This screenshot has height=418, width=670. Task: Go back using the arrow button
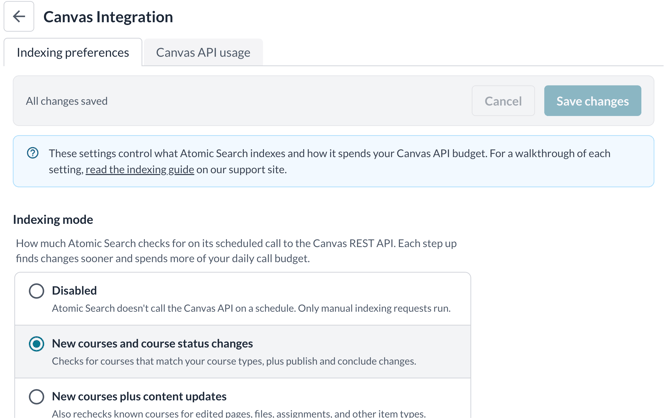19,17
